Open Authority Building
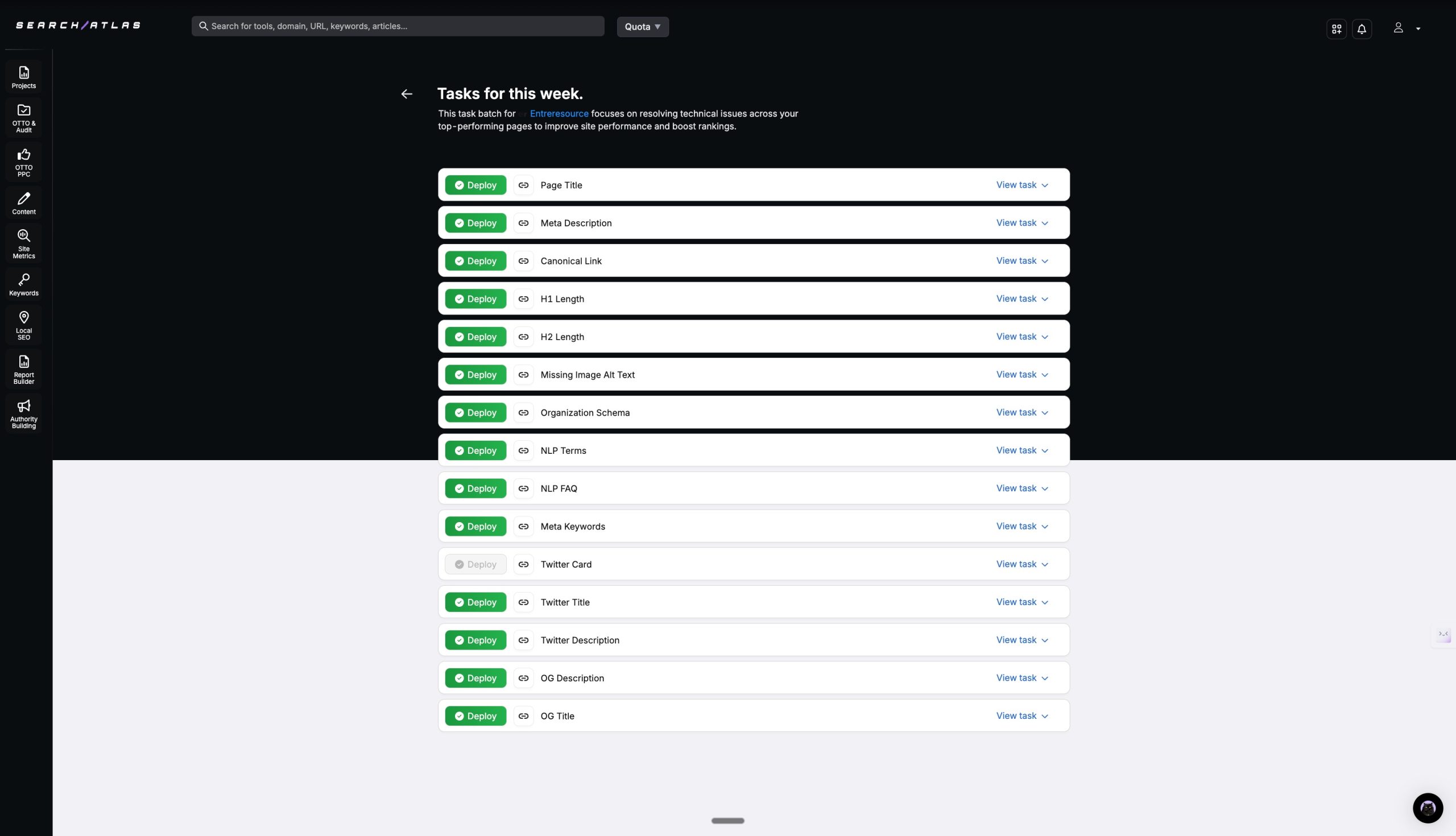1456x836 pixels. click(23, 413)
